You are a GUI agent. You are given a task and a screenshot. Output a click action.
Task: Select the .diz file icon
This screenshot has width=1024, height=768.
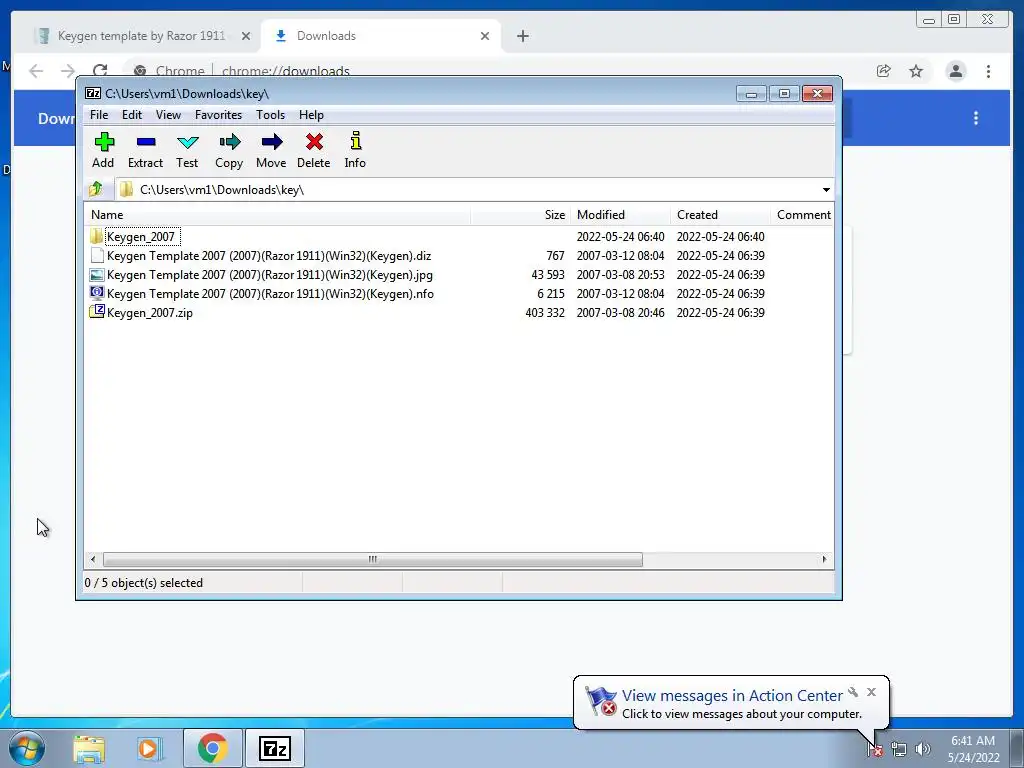pos(97,255)
